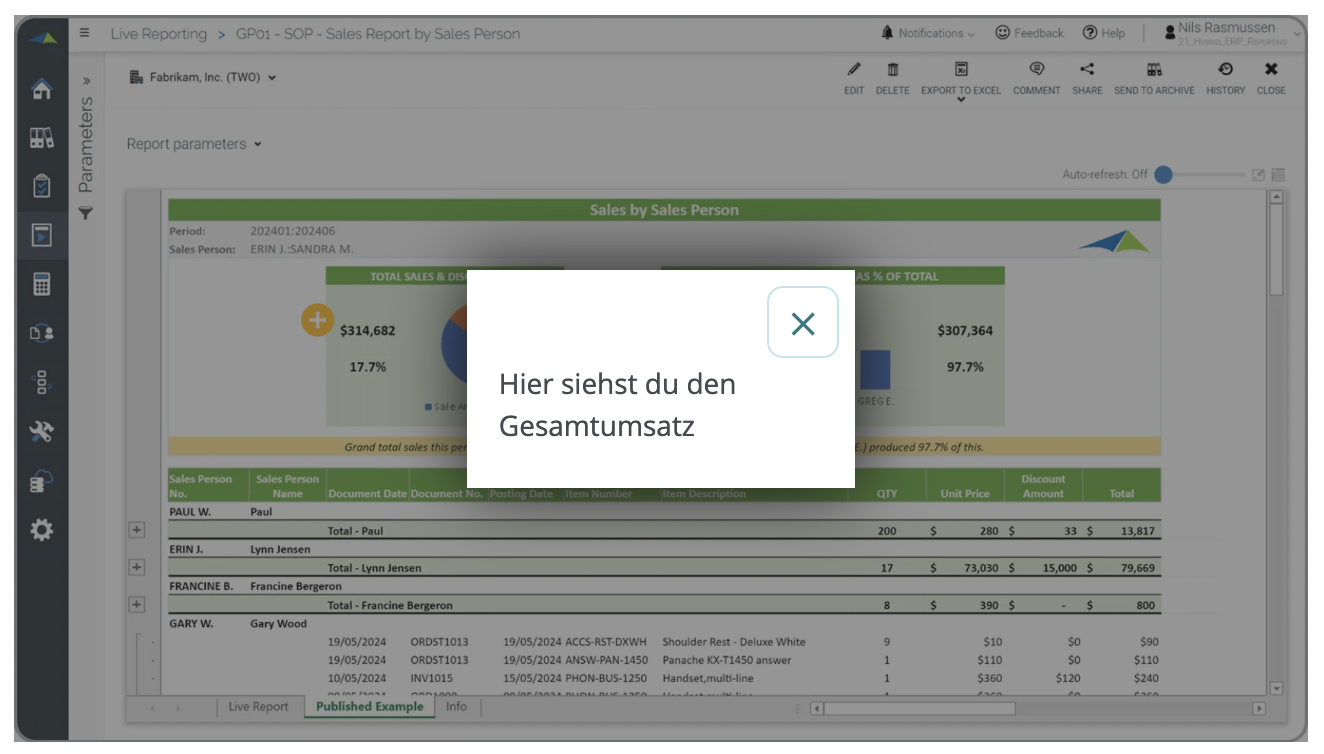Image resolution: width=1324 pixels, height=754 pixels.
Task: Open the cloud server sidebar icon
Action: pyautogui.click(x=42, y=480)
